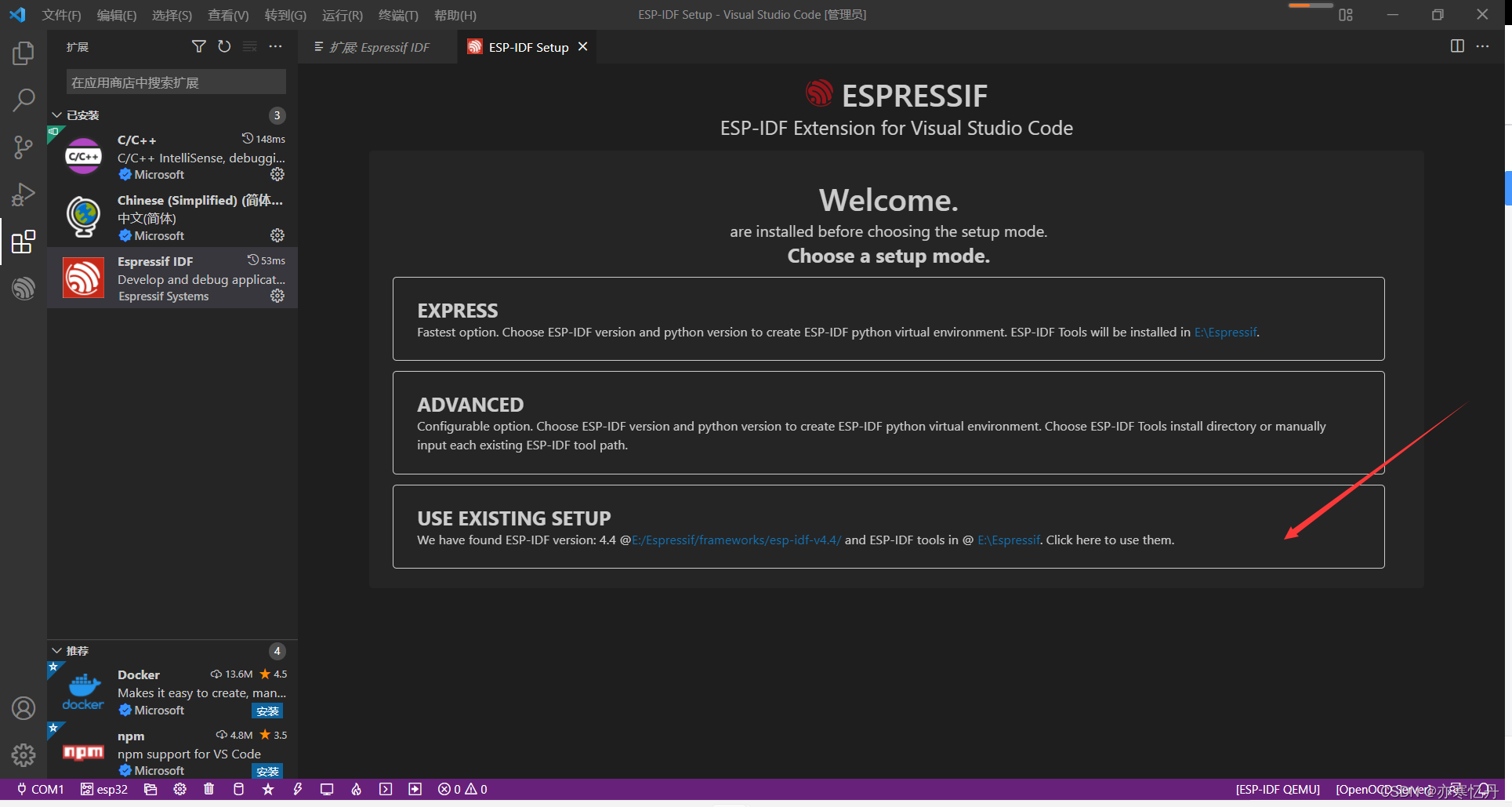Choose the EXPRESS setup mode
This screenshot has height=807, width=1512.
[x=888, y=319]
